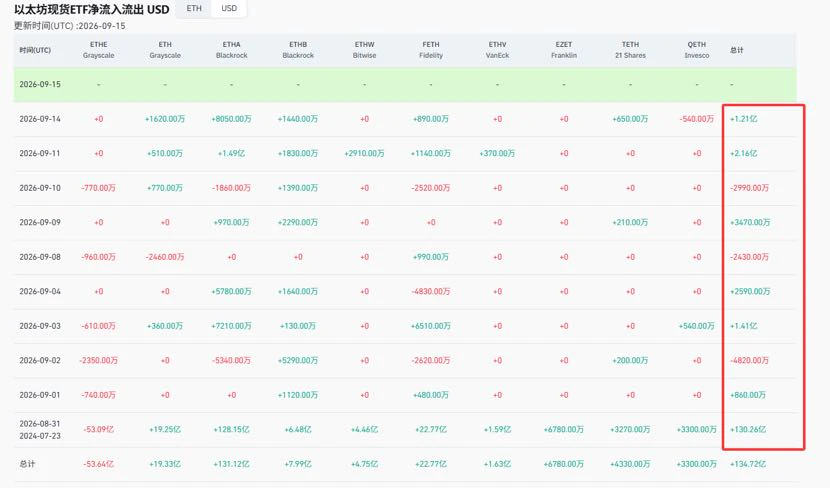
Task: Select the 2026-09-14 date cell
Action: [x=40, y=119]
